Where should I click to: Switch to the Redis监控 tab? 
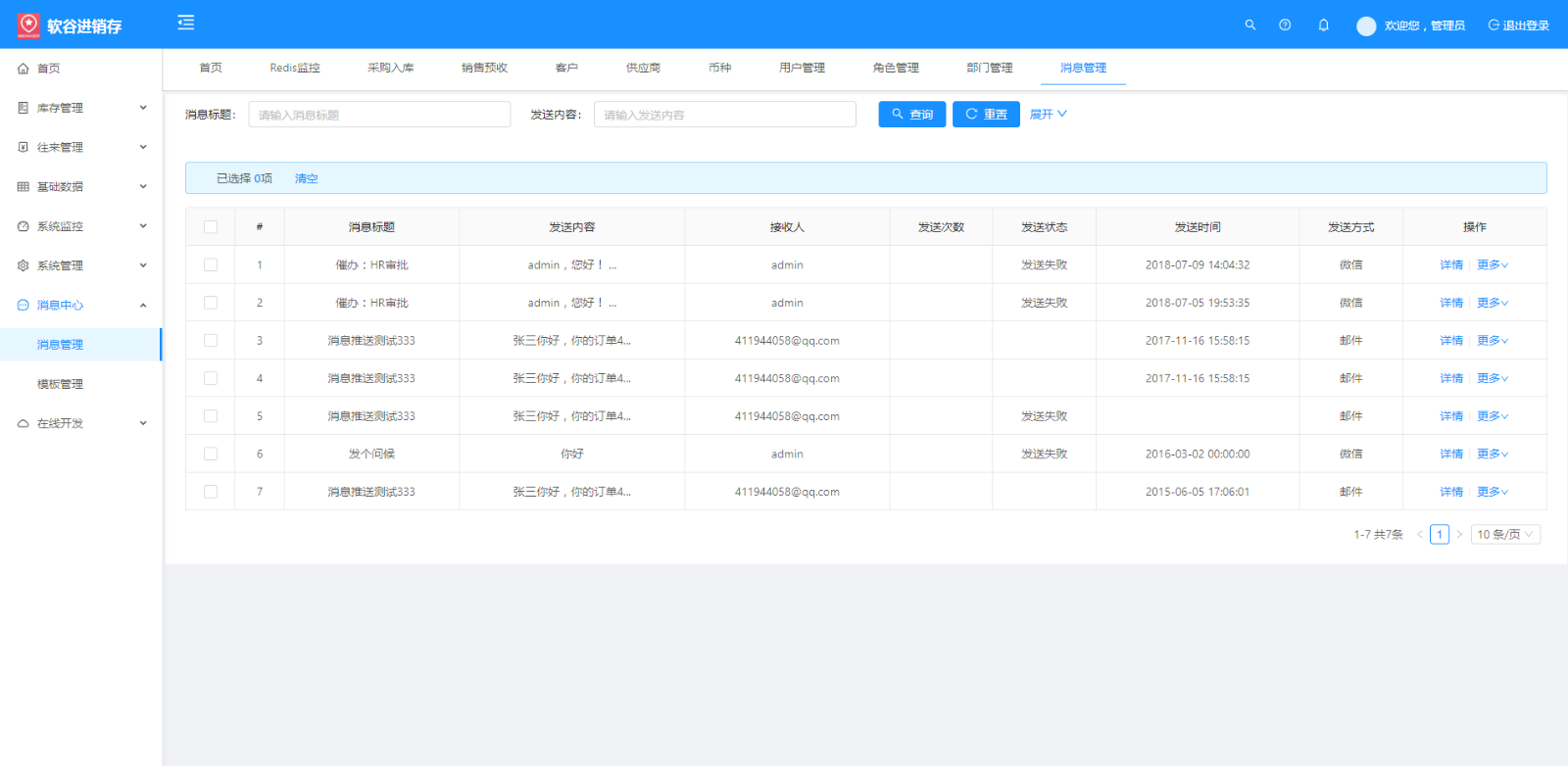pyautogui.click(x=295, y=68)
